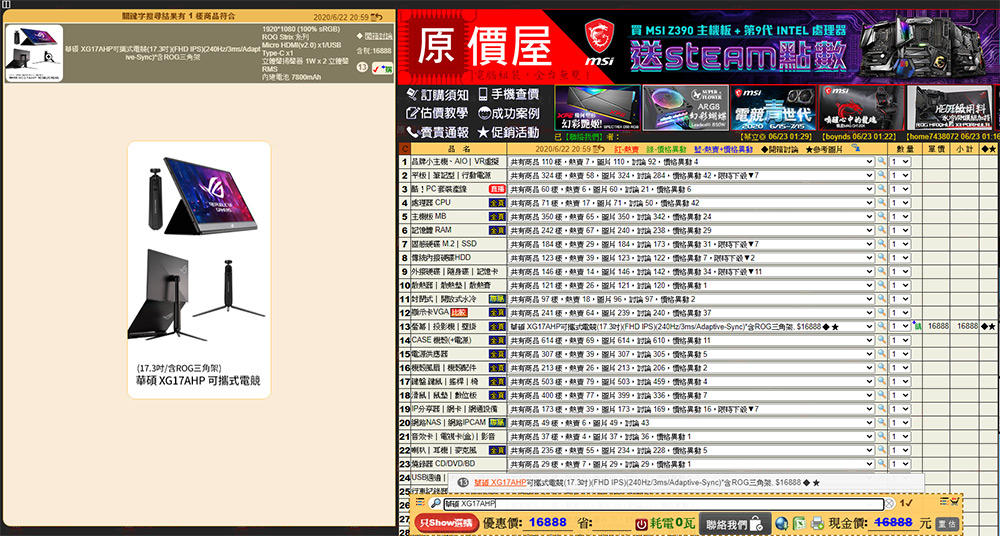Click the list icon at the left of the search bar
This screenshot has width=1000, height=536.
click(x=420, y=503)
